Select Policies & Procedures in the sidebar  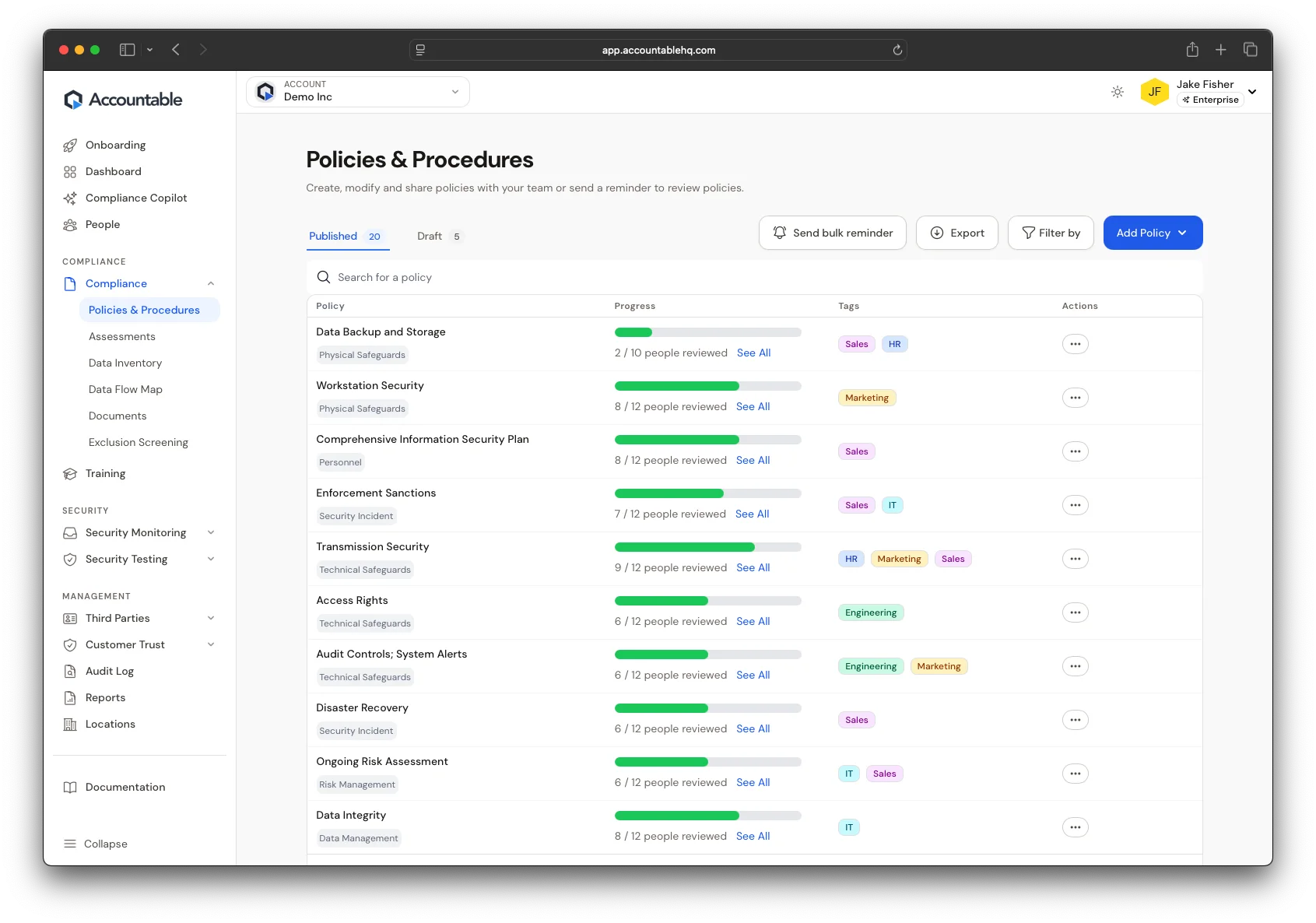coord(144,310)
